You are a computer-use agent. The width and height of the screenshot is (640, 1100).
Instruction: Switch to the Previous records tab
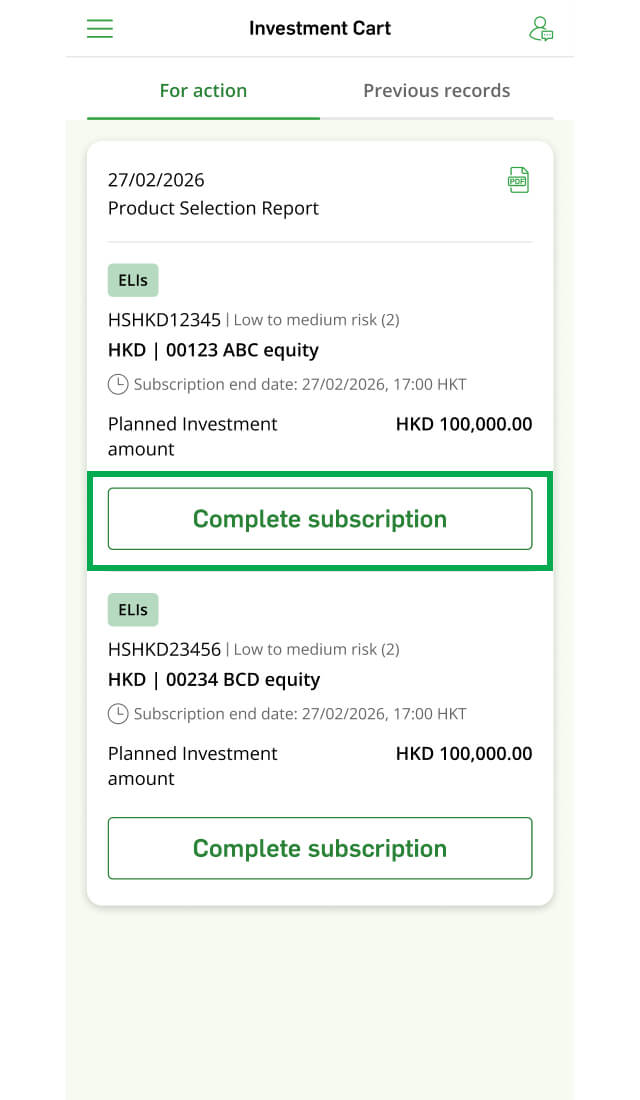pos(436,90)
